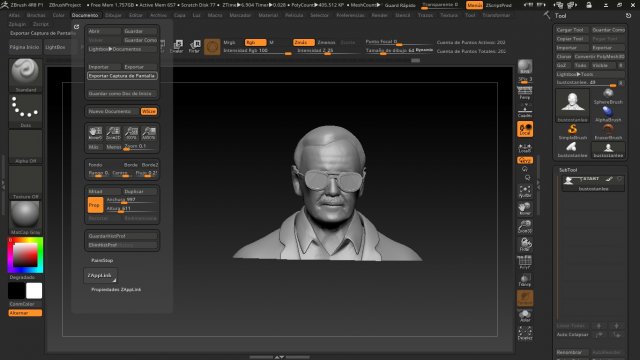Click Guardar Como in Documento panel
The height and width of the screenshot is (360, 640).
pyautogui.click(x=140, y=40)
